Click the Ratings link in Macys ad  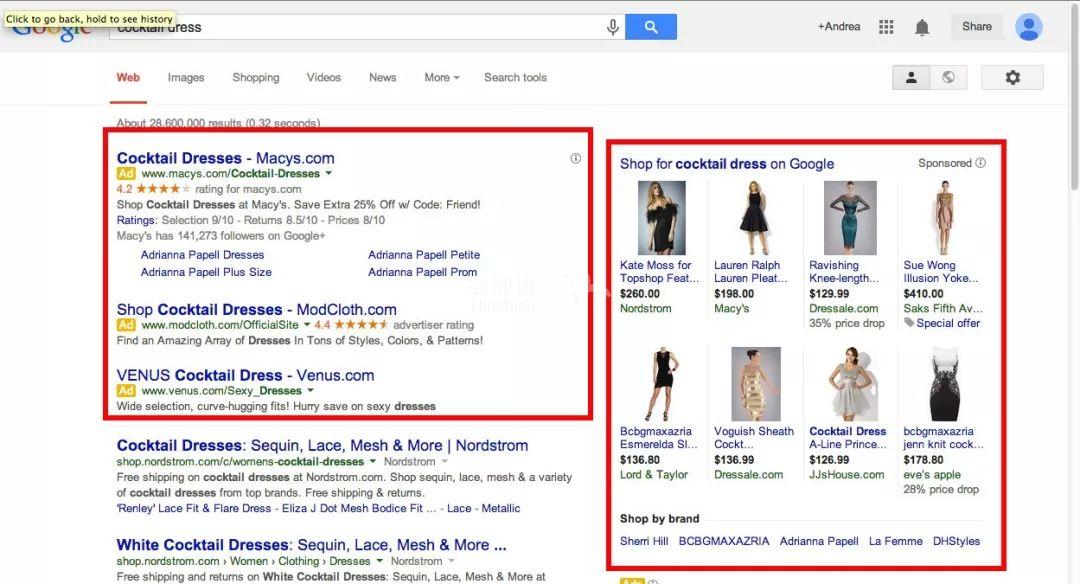point(136,220)
